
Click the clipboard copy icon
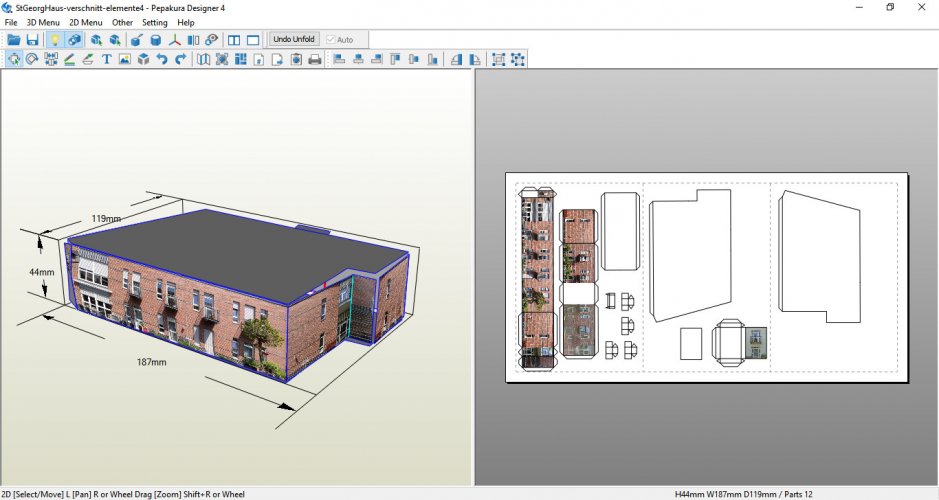pos(296,59)
